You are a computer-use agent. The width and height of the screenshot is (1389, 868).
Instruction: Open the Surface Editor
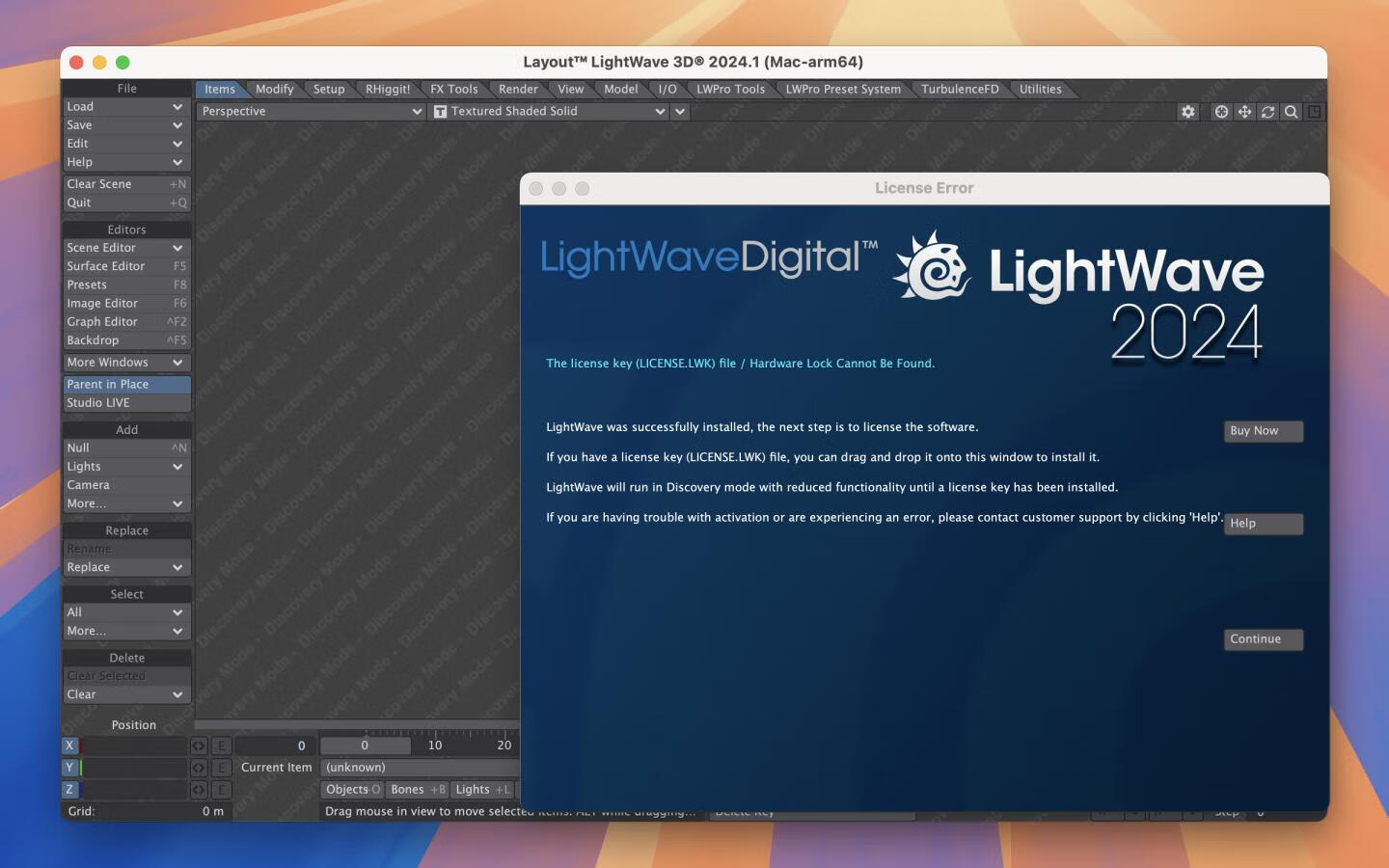126,266
